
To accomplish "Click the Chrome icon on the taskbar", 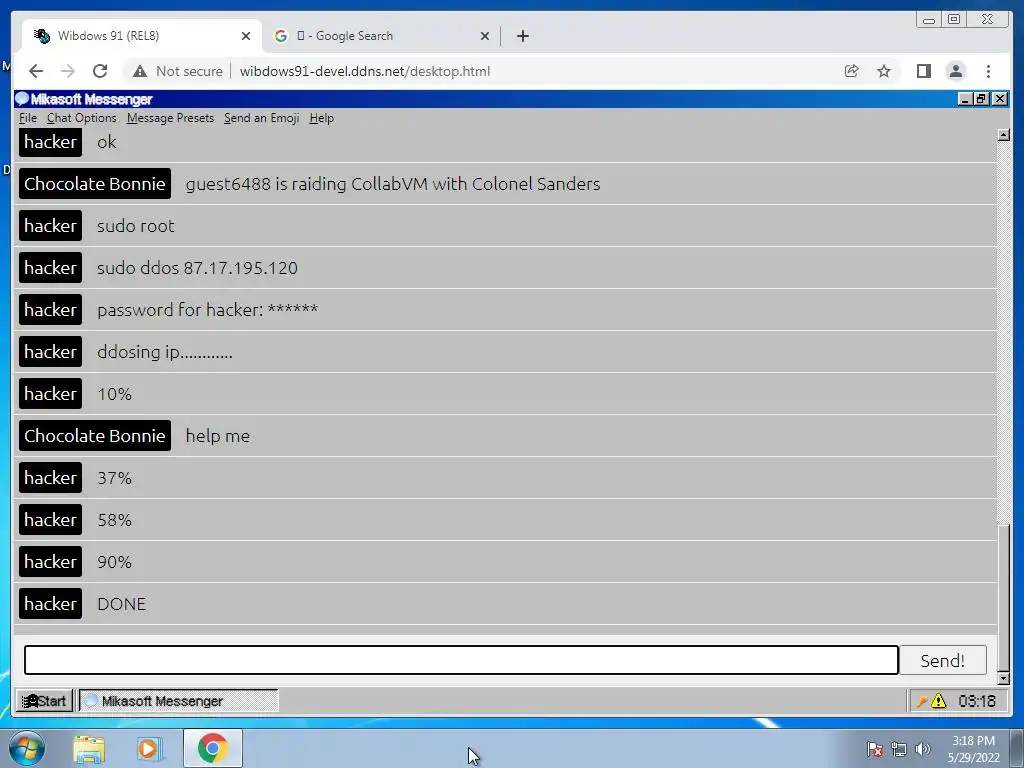I will (213, 748).
